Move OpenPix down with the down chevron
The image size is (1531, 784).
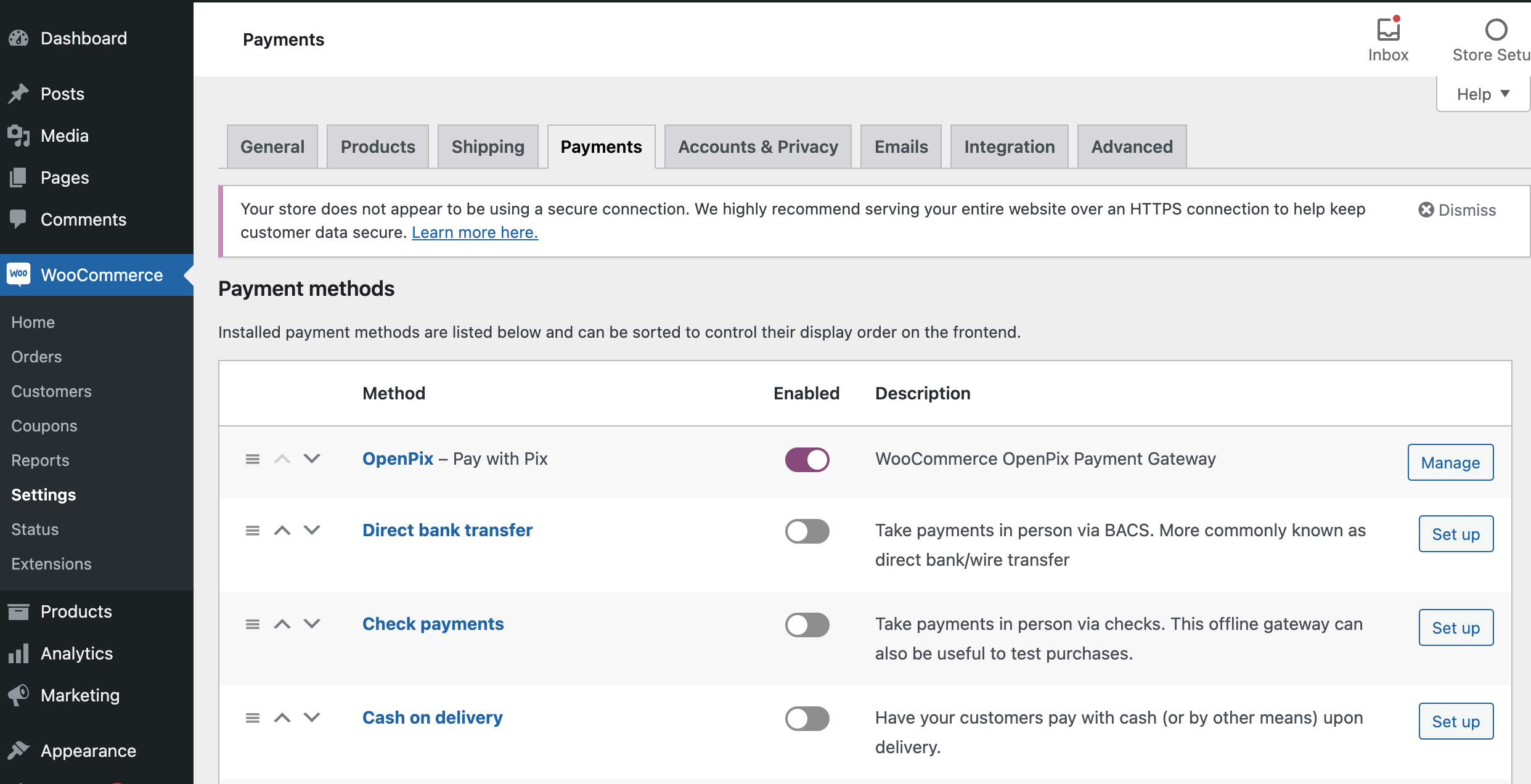point(312,459)
